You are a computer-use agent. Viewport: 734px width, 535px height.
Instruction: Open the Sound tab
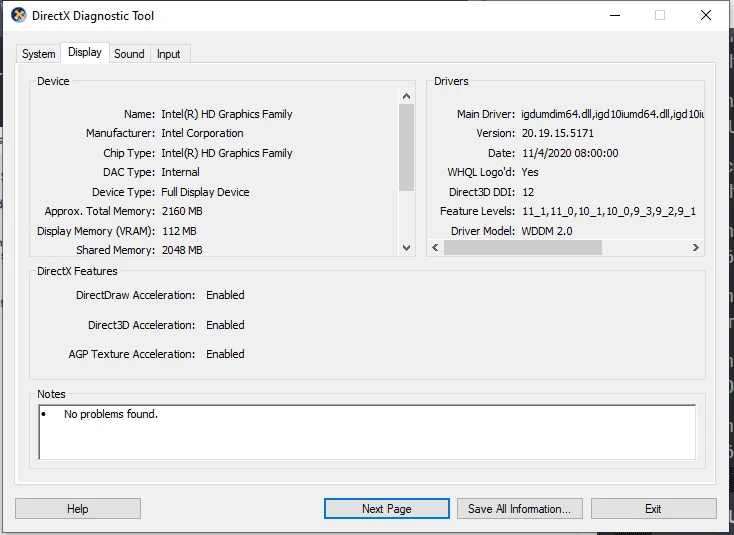click(129, 54)
